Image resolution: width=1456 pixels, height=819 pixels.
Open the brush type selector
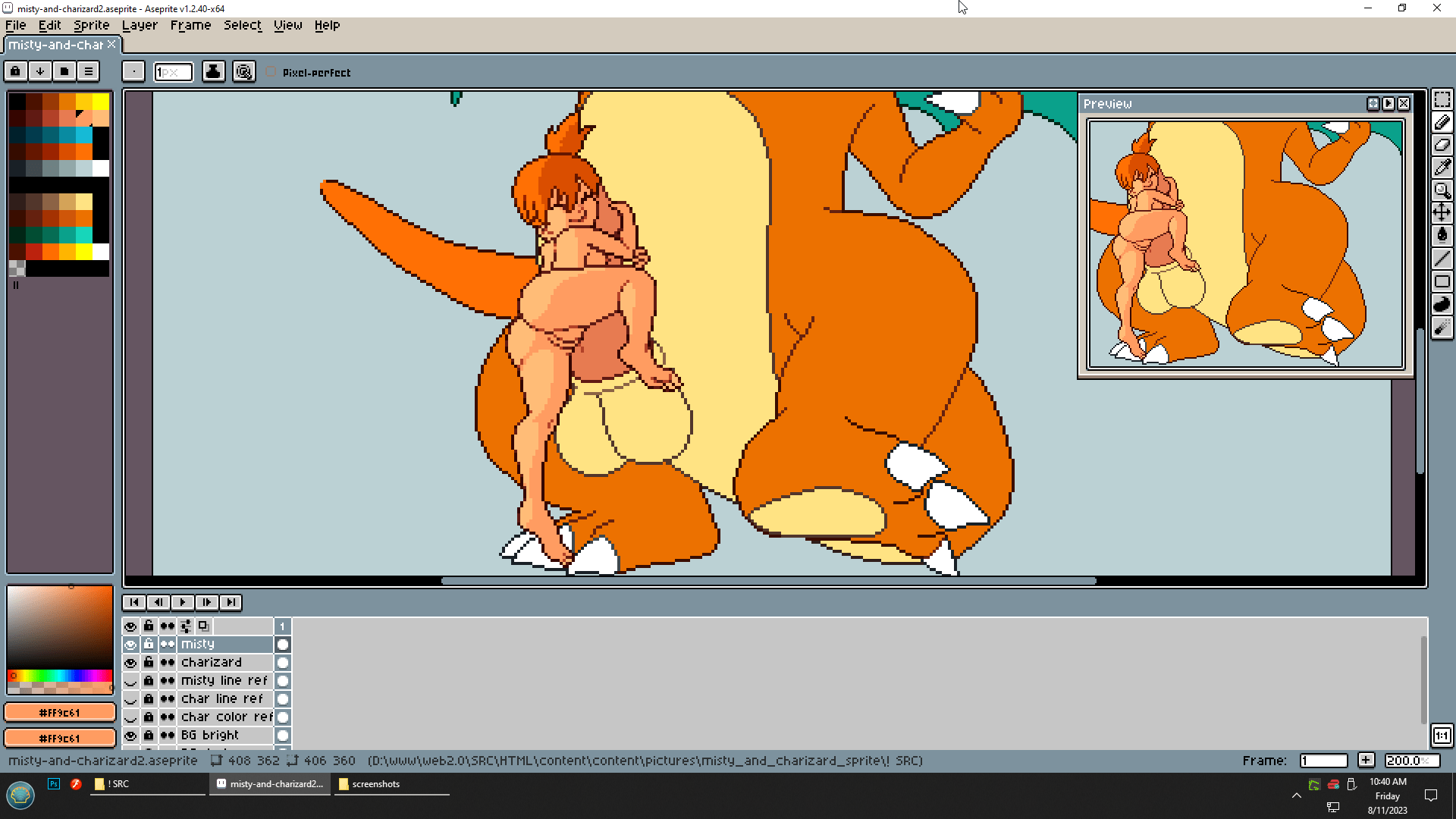tap(133, 71)
